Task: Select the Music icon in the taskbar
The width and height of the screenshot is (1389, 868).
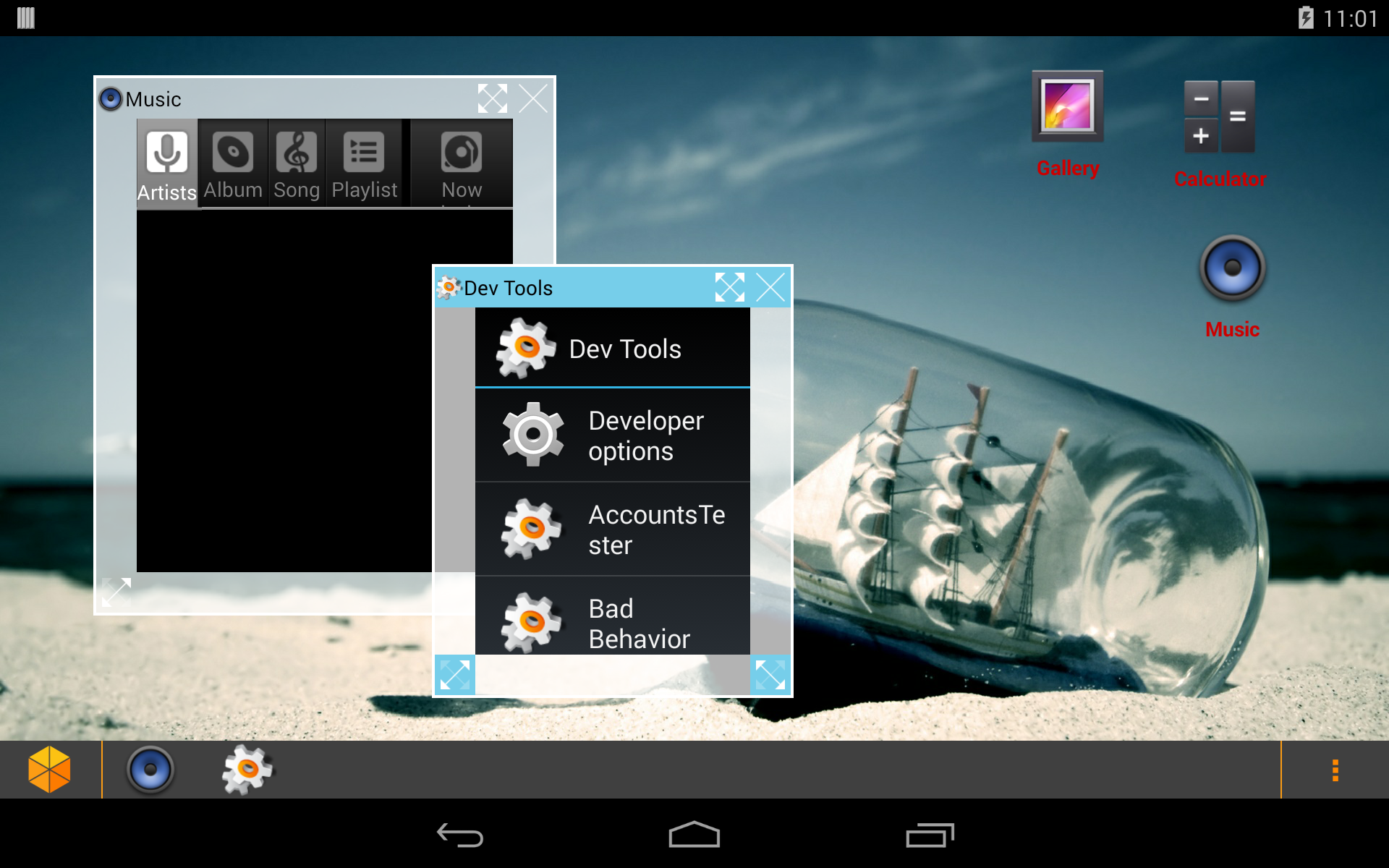Action: [150, 770]
